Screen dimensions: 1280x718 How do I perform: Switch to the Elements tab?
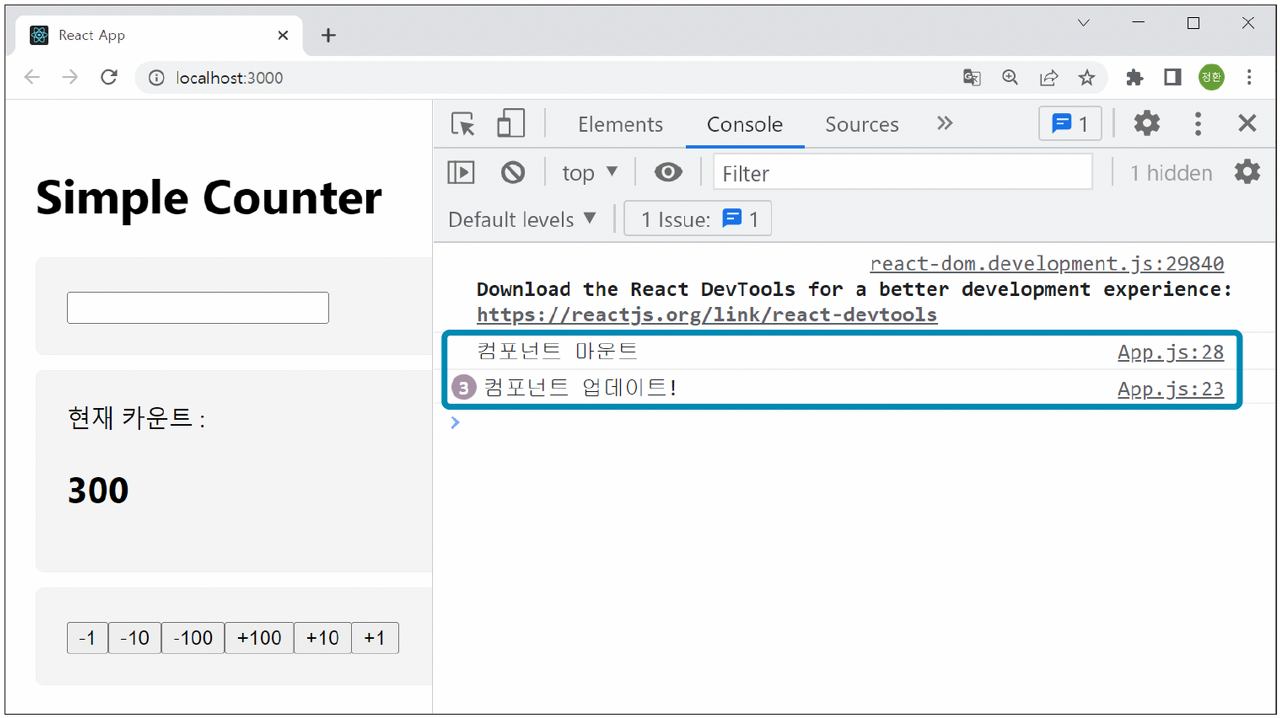pyautogui.click(x=620, y=124)
